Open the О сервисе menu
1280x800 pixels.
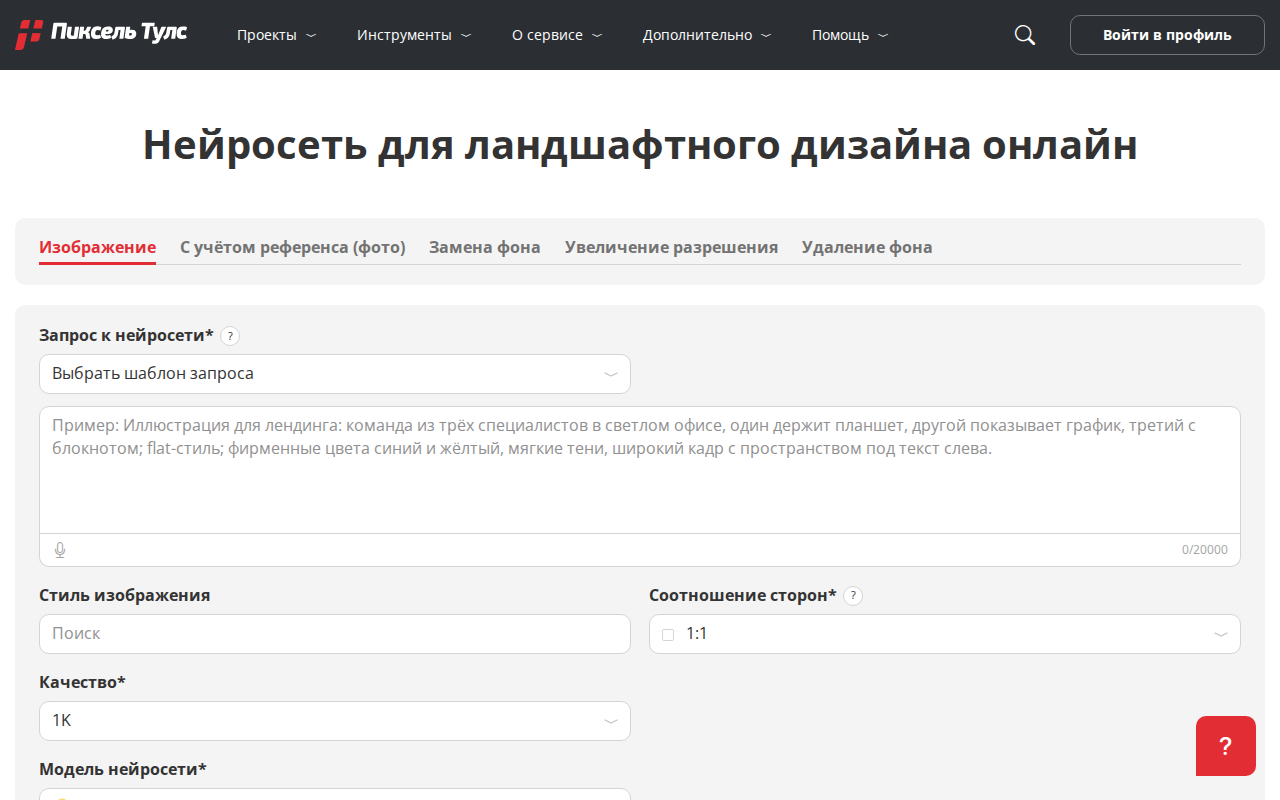point(557,35)
